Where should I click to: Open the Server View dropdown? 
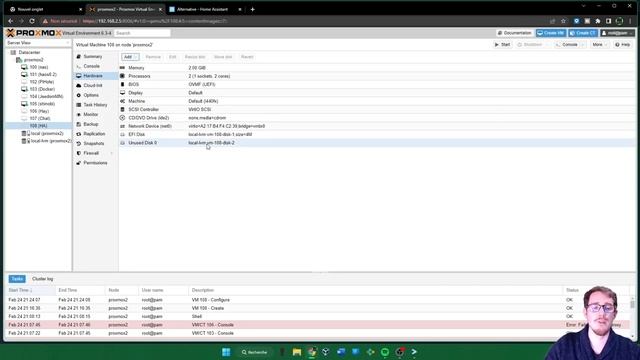(x=38, y=43)
